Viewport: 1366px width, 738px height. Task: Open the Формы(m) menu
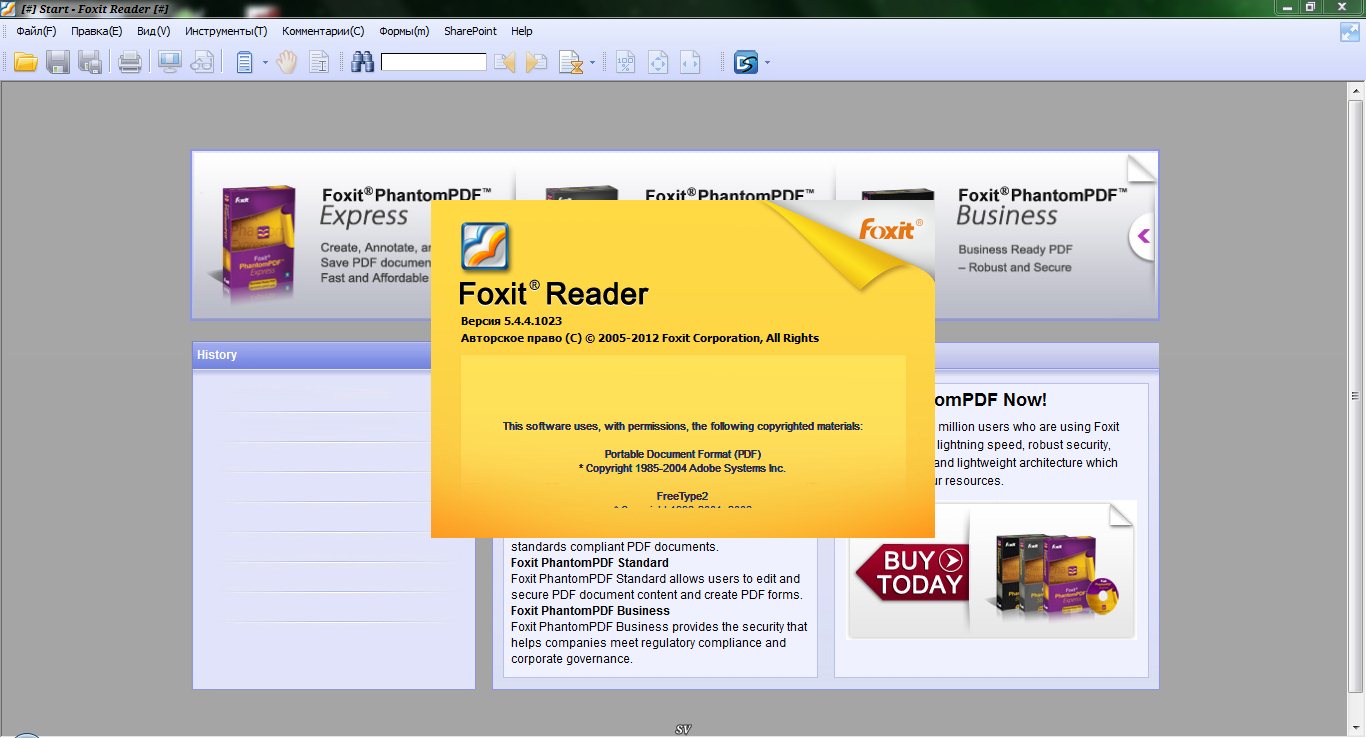pyautogui.click(x=404, y=31)
